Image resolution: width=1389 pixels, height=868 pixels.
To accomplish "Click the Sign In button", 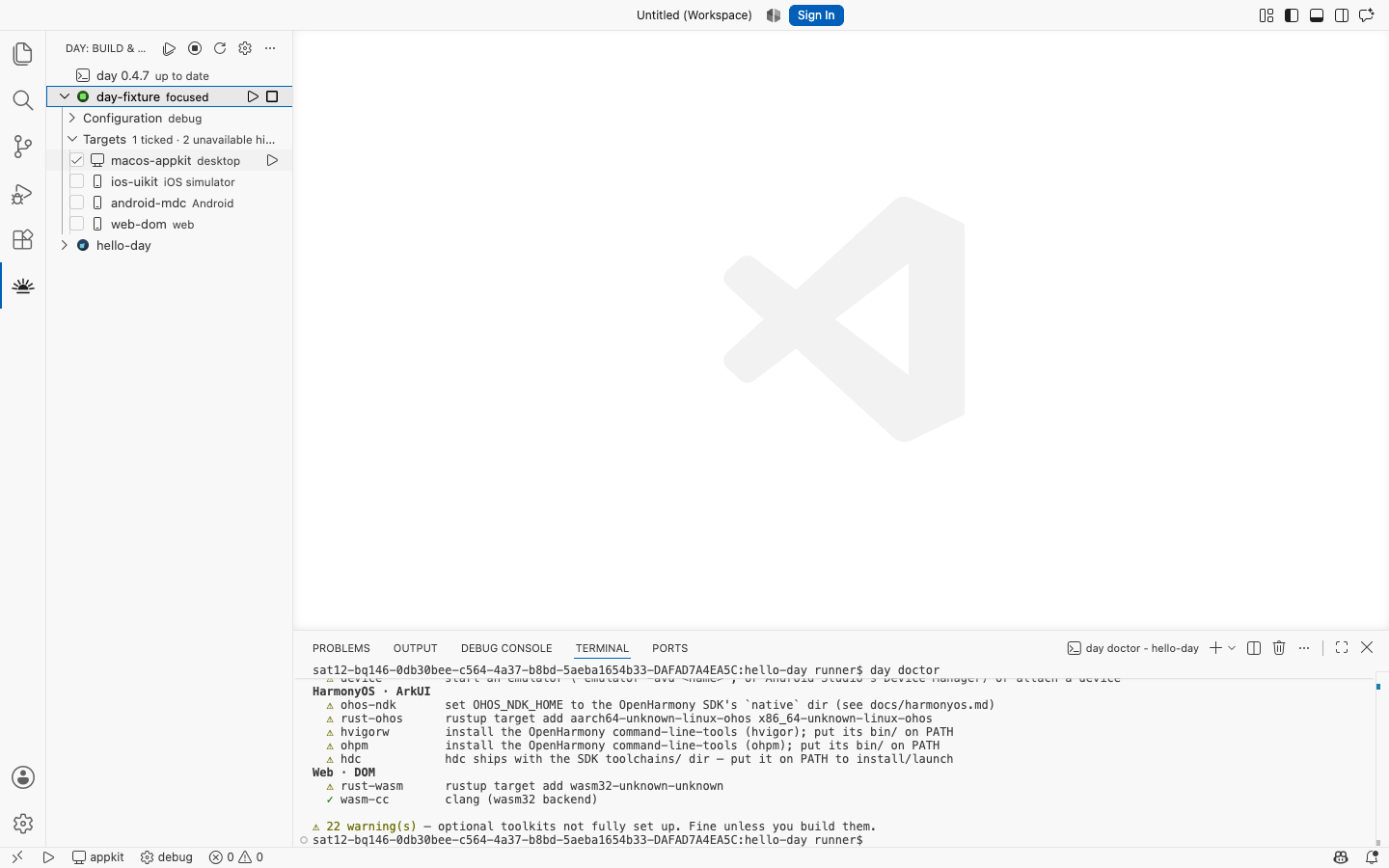I will click(816, 15).
